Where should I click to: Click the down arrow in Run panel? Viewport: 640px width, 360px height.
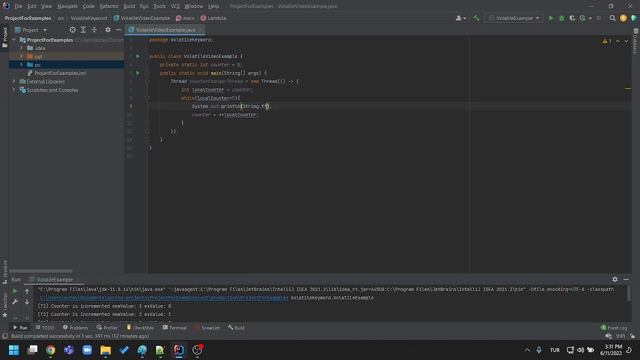point(27,302)
